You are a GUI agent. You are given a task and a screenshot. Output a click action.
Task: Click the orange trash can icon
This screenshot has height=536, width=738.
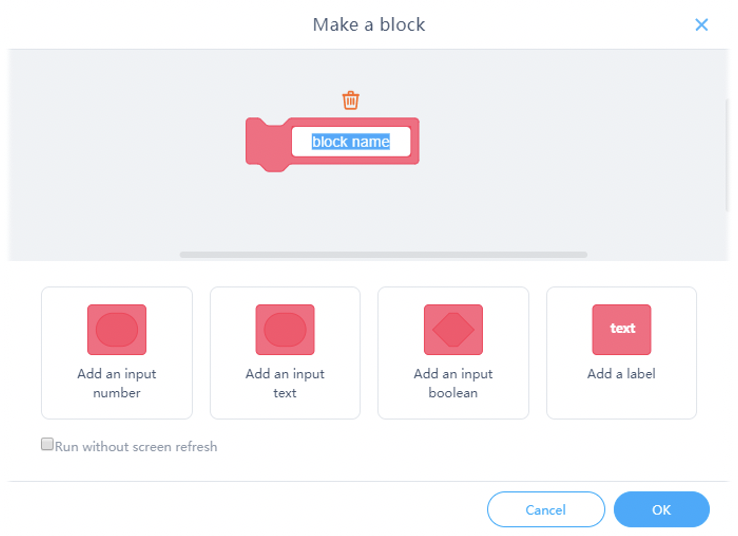coord(351,100)
